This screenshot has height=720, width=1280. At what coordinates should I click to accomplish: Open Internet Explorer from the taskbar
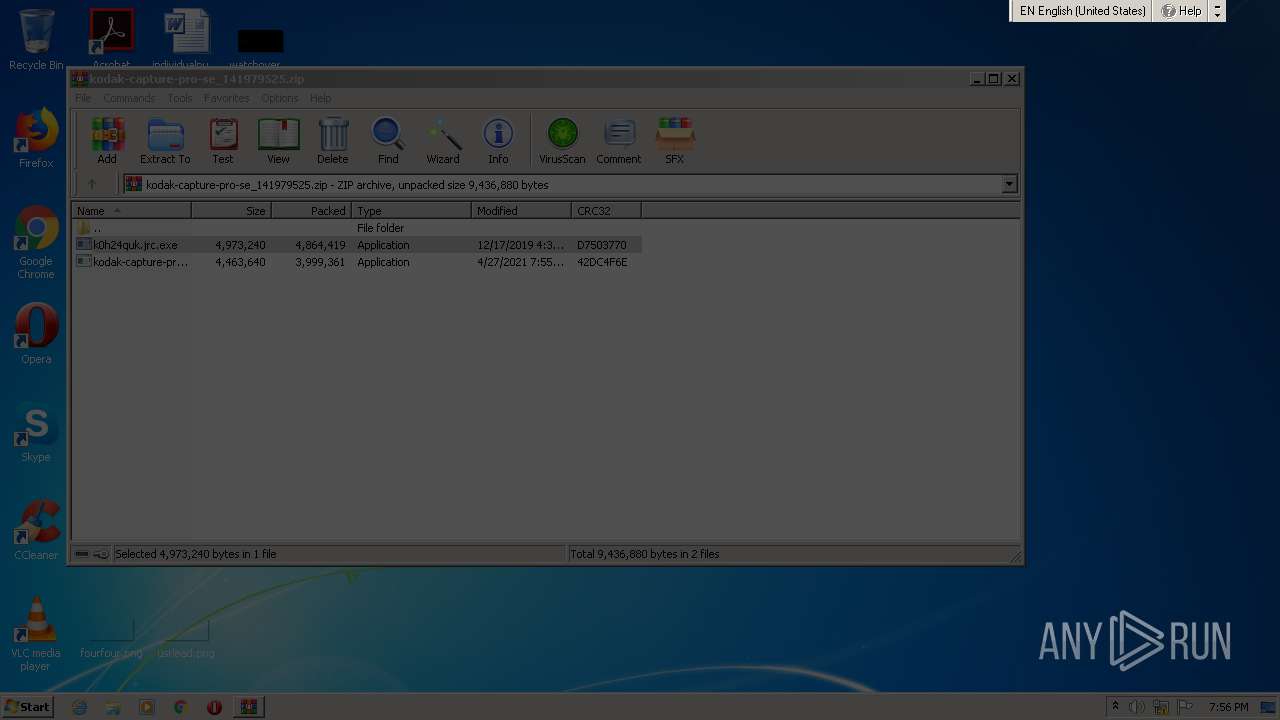click(80, 707)
